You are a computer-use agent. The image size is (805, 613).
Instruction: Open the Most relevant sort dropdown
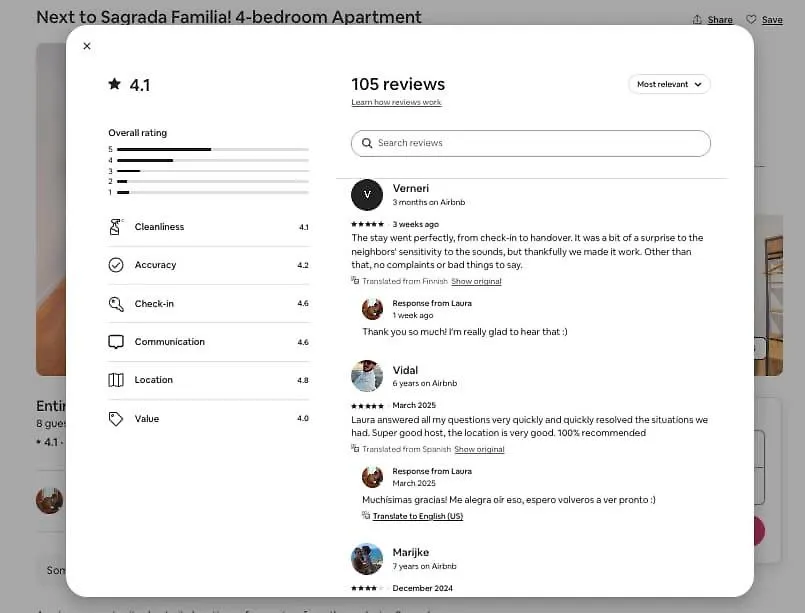[x=669, y=84]
